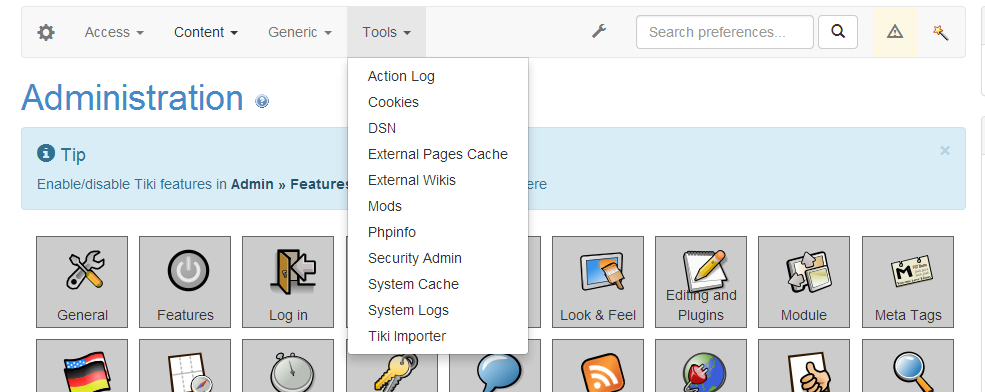Click the map with compass panel icon
Screen dimensions: 985x392
(x=185, y=366)
